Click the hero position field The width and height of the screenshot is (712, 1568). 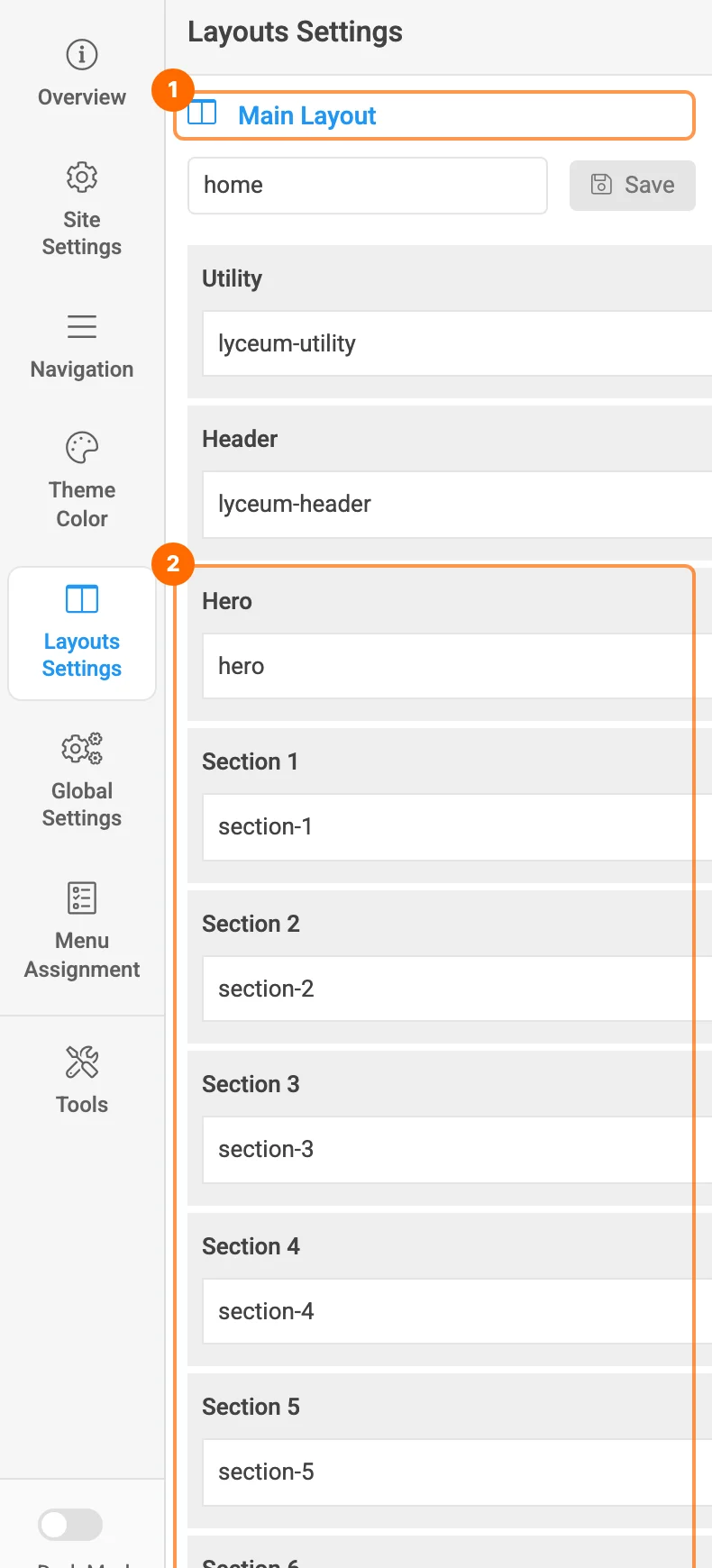[457, 666]
